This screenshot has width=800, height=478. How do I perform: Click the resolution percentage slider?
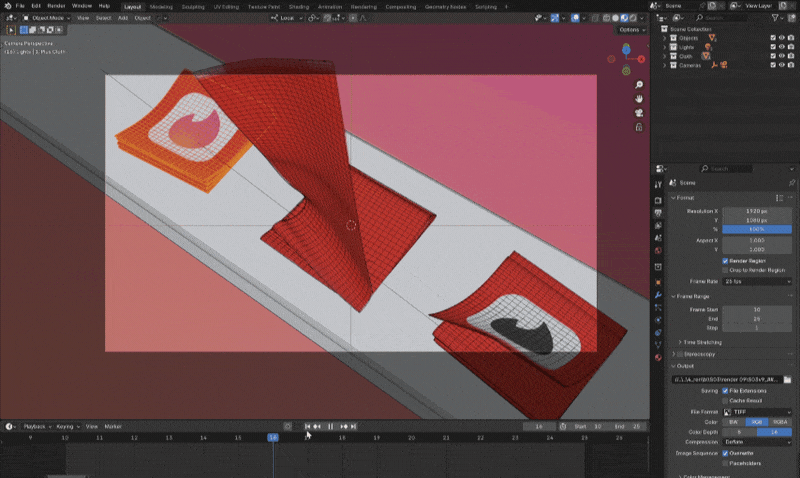click(x=756, y=229)
